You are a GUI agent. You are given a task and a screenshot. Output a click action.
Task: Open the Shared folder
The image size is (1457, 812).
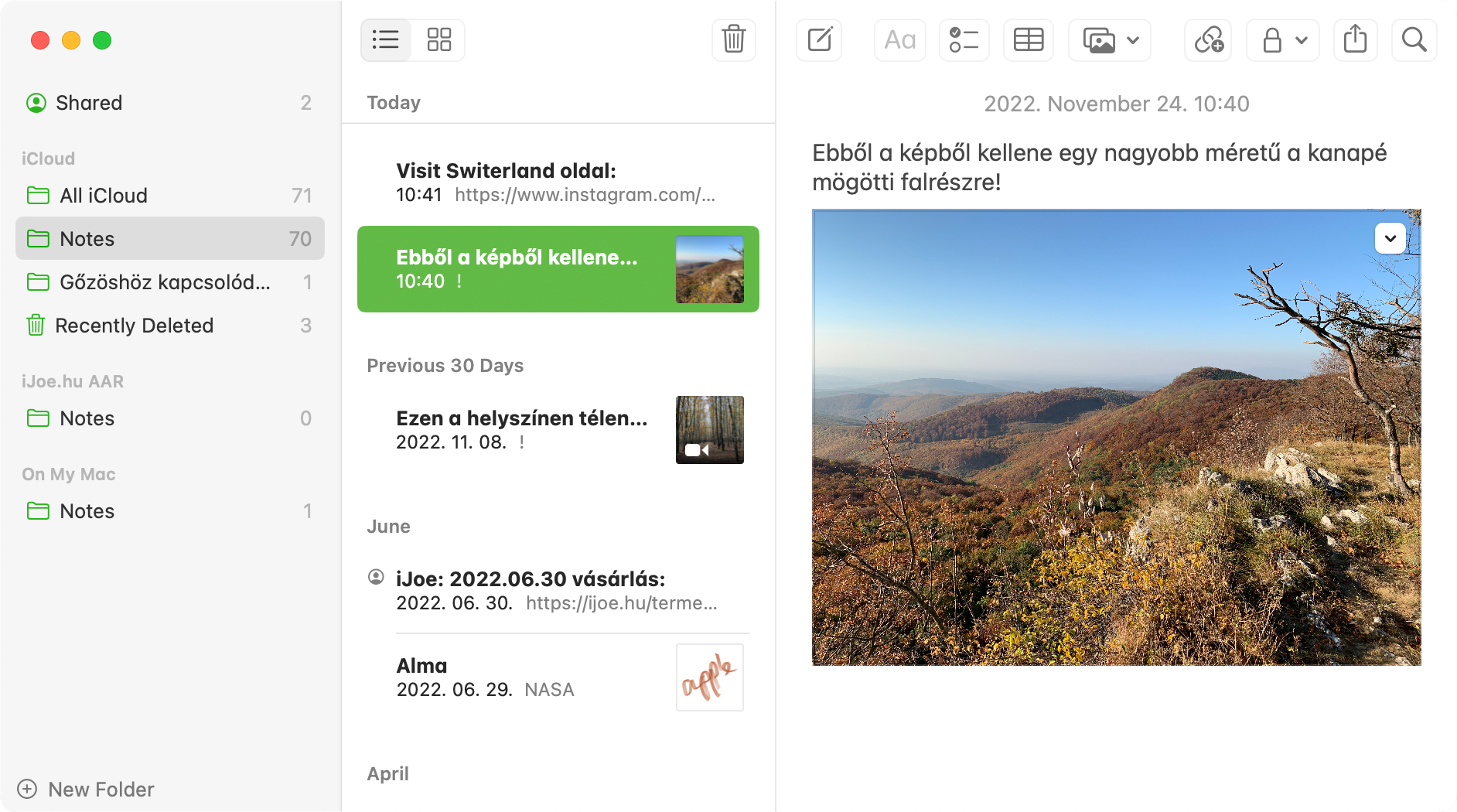[170, 103]
